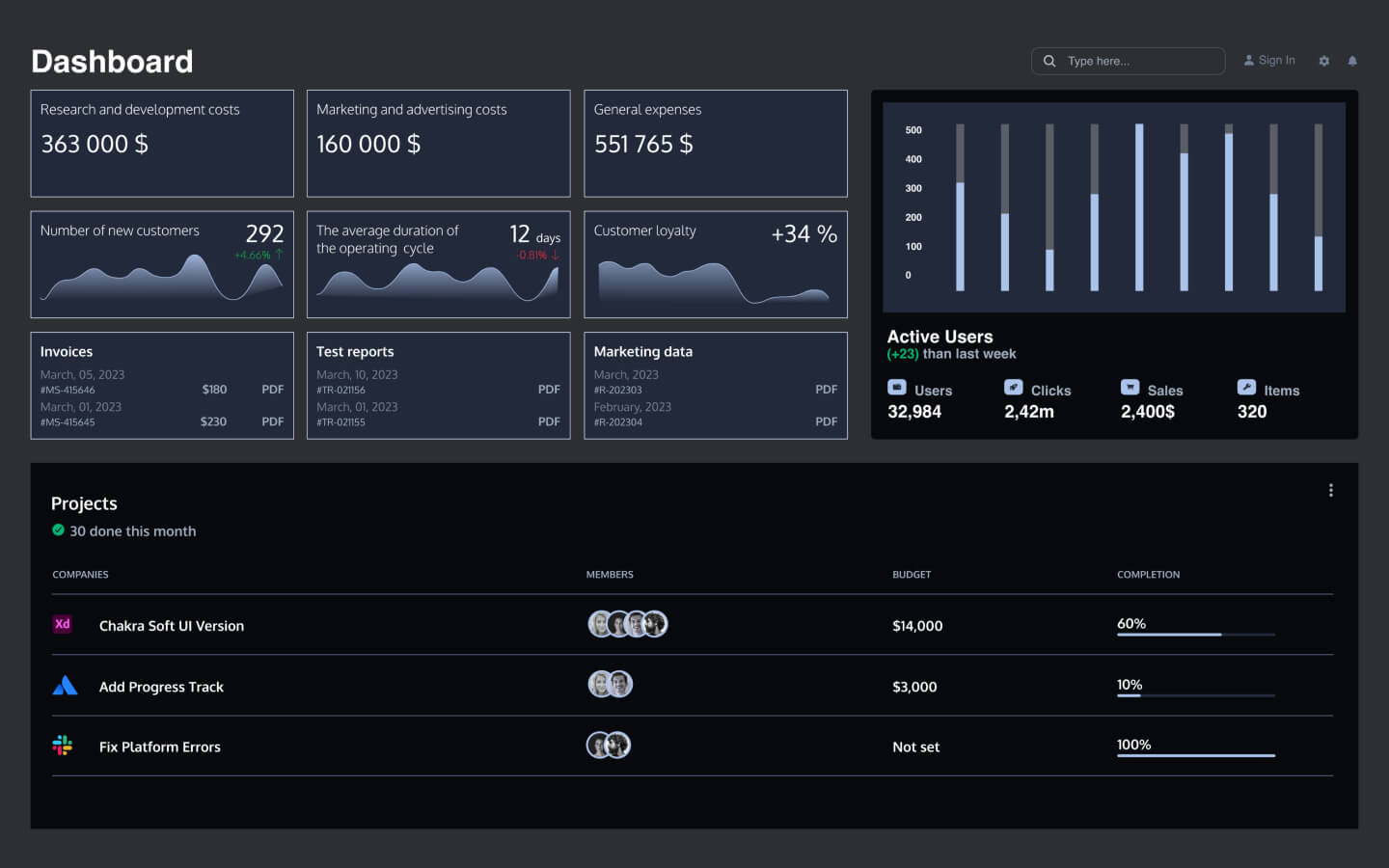Screen dimensions: 1389x868
Task: Click the COMPLETION column header
Action: click(x=1148, y=575)
